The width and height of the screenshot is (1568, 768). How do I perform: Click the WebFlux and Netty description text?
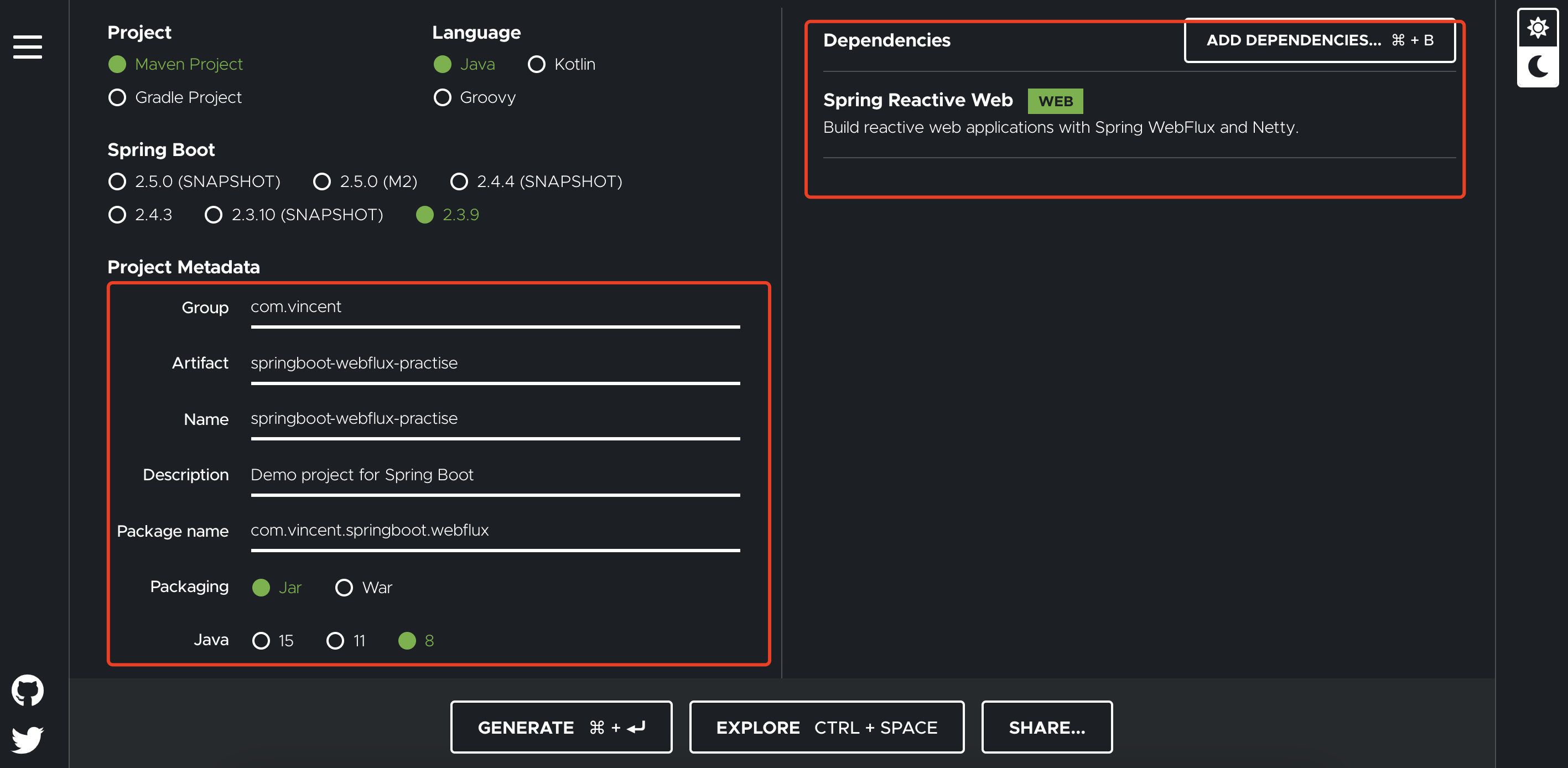(1060, 127)
